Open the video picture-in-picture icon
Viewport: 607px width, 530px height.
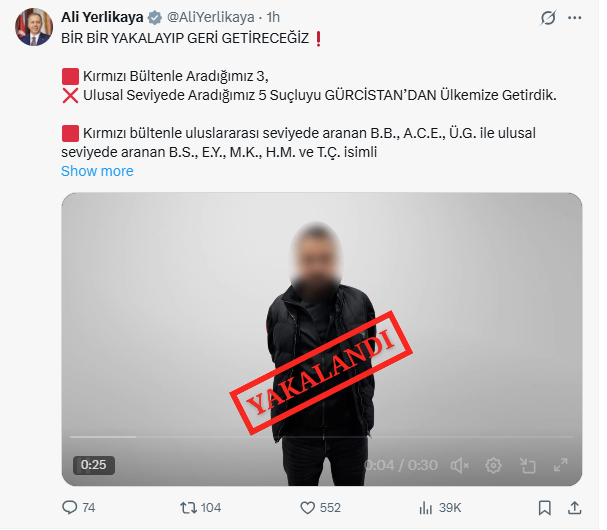point(527,465)
